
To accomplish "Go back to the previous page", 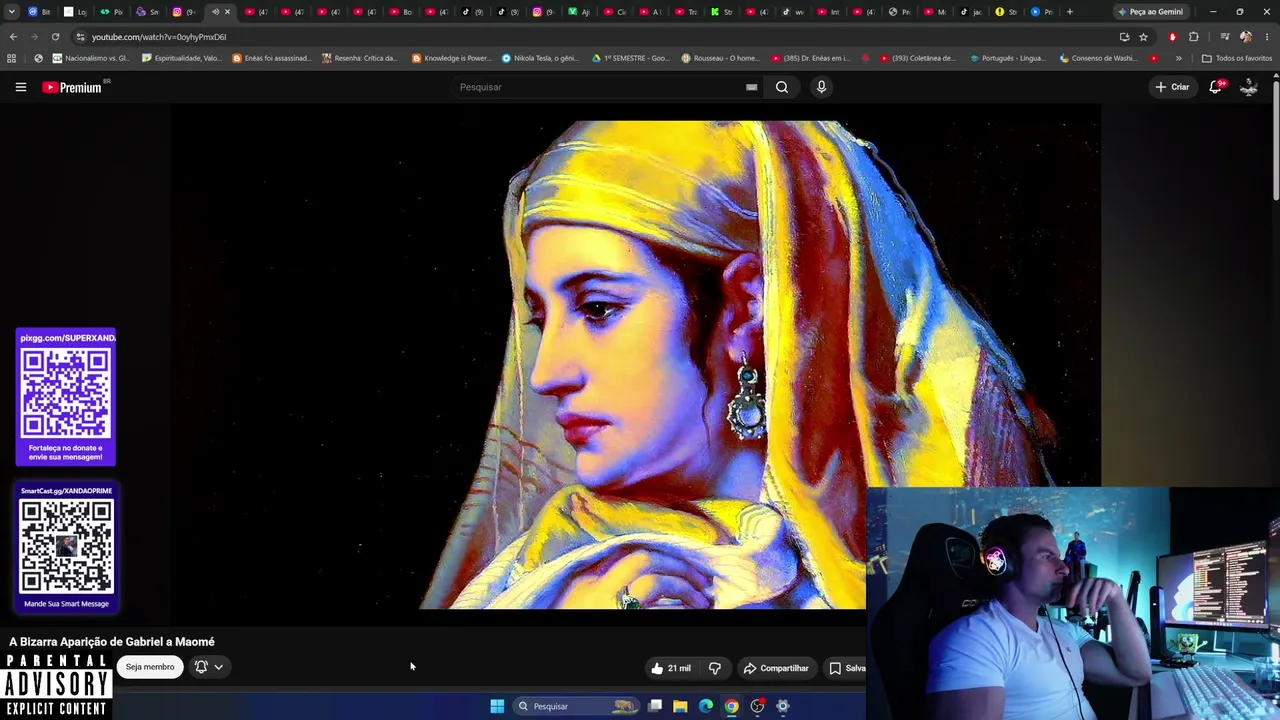I will [13, 37].
